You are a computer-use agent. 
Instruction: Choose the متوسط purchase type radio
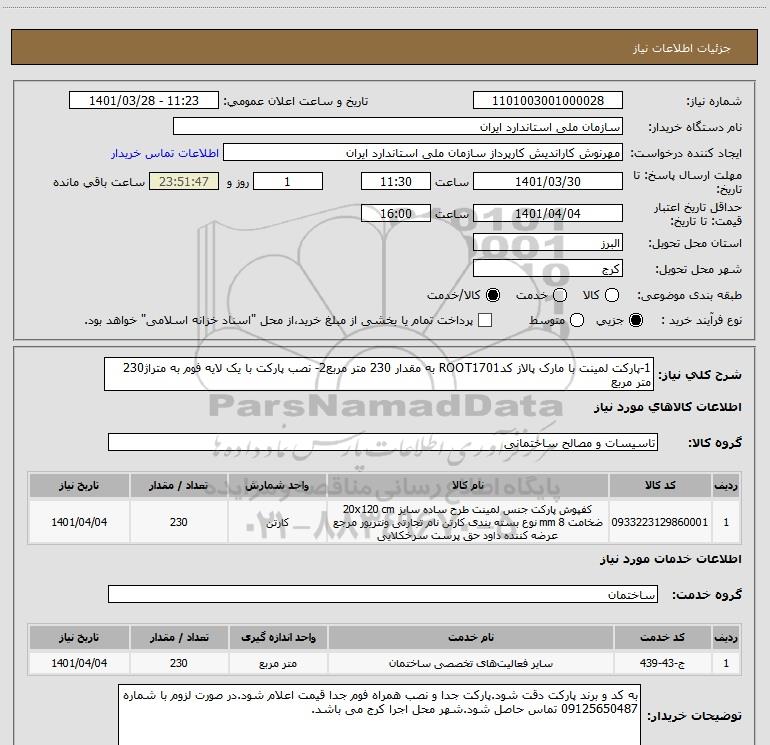point(577,320)
